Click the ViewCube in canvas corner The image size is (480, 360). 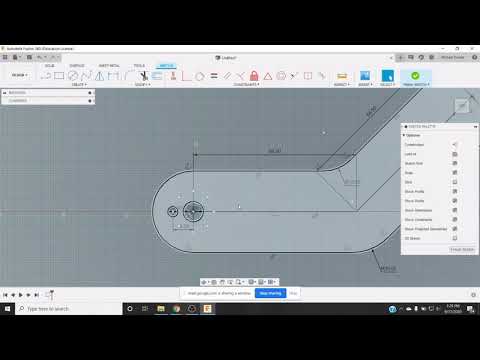pos(462,107)
